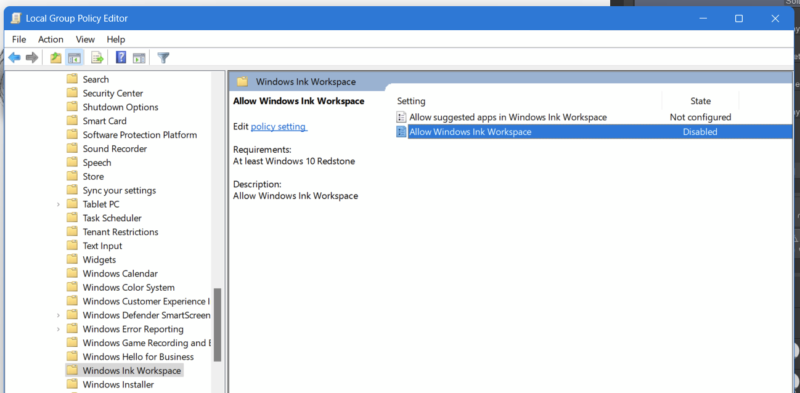The width and height of the screenshot is (800, 393).
Task: Click the Windows Installer folder icon
Action: tap(72, 384)
